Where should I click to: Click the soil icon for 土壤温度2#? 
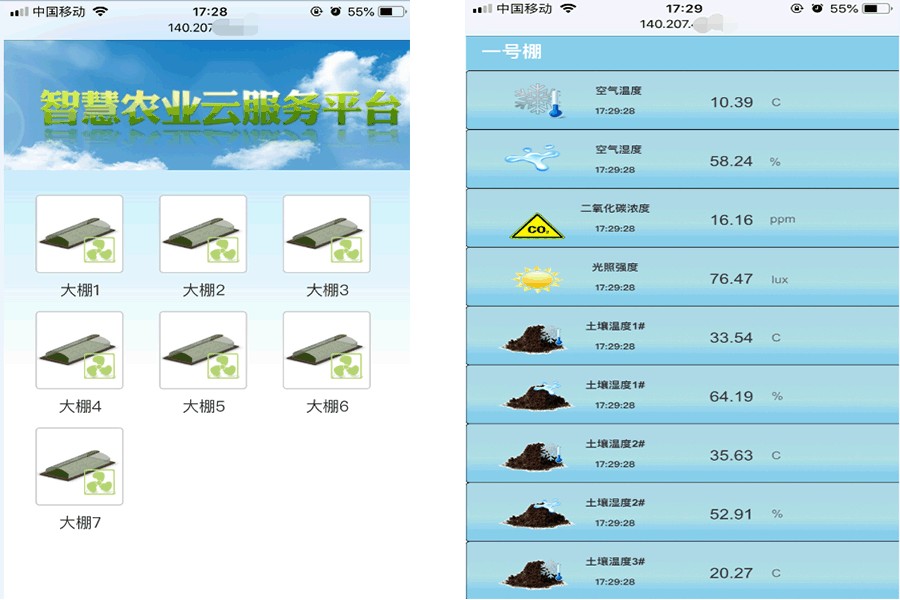coord(536,454)
